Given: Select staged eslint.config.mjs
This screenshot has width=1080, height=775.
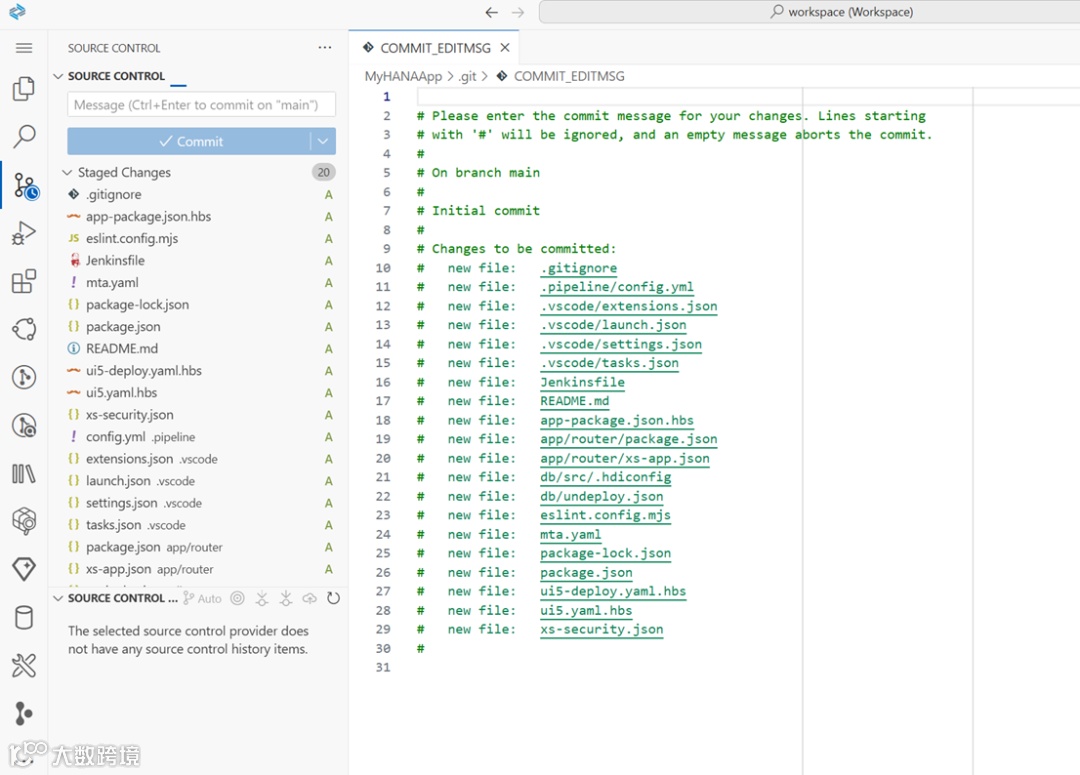Looking at the screenshot, I should point(199,238).
